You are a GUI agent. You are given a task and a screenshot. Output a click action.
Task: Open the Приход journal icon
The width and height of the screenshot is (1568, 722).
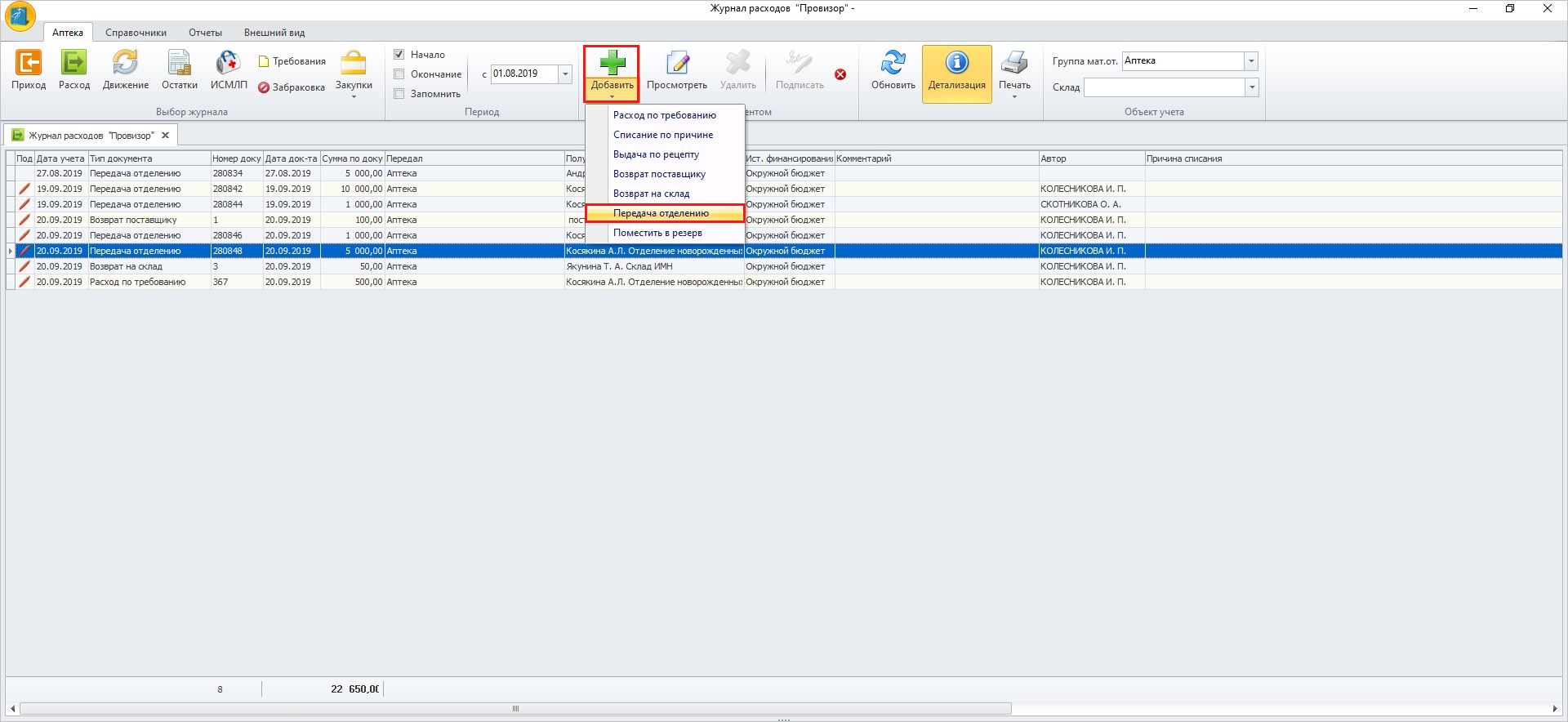(x=29, y=64)
